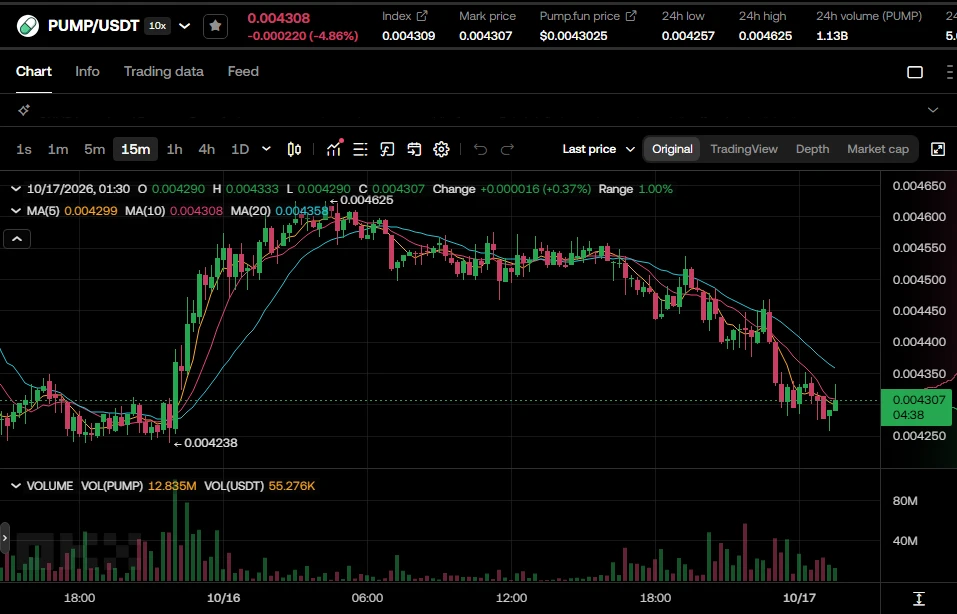Expand the side panel arrow at left edge
Image resolution: width=957 pixels, height=614 pixels.
[x=5, y=538]
